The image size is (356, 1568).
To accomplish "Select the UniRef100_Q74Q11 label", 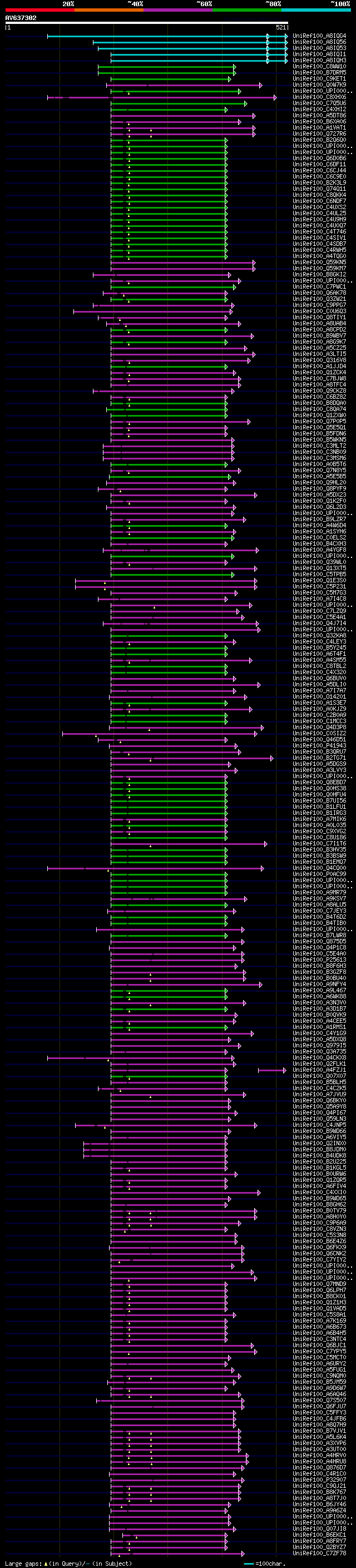I will pos(319,189).
